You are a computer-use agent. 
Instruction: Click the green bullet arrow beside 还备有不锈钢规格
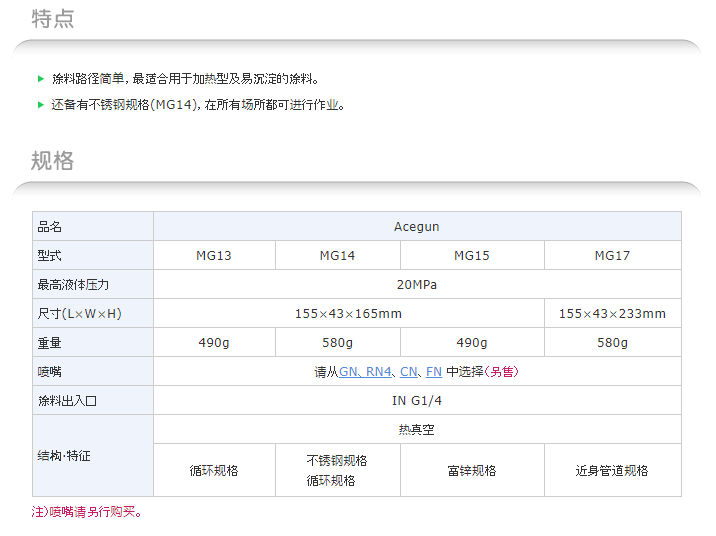point(41,105)
